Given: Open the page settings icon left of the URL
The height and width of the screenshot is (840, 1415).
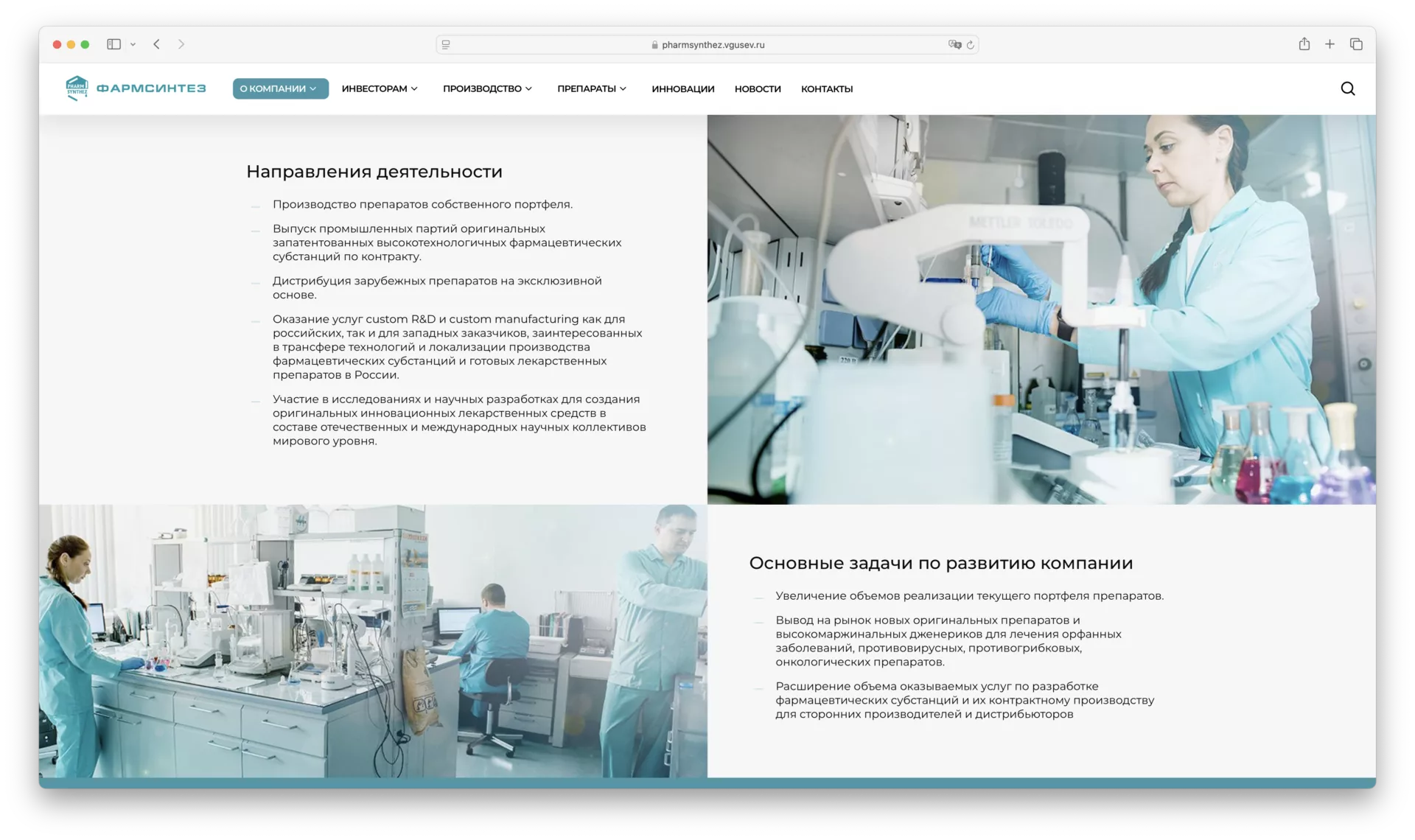Looking at the screenshot, I should 446,45.
